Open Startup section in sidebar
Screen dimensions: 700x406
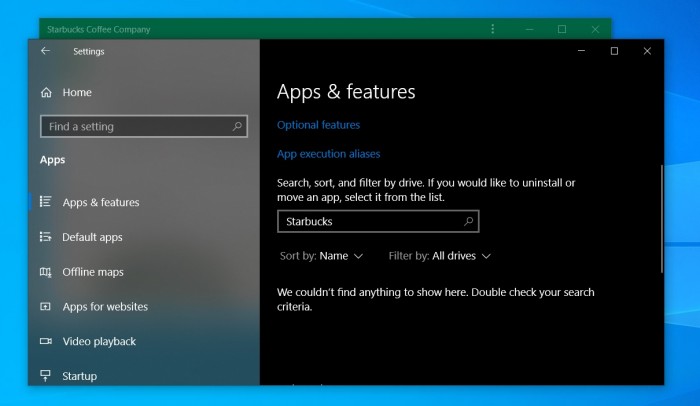click(79, 376)
